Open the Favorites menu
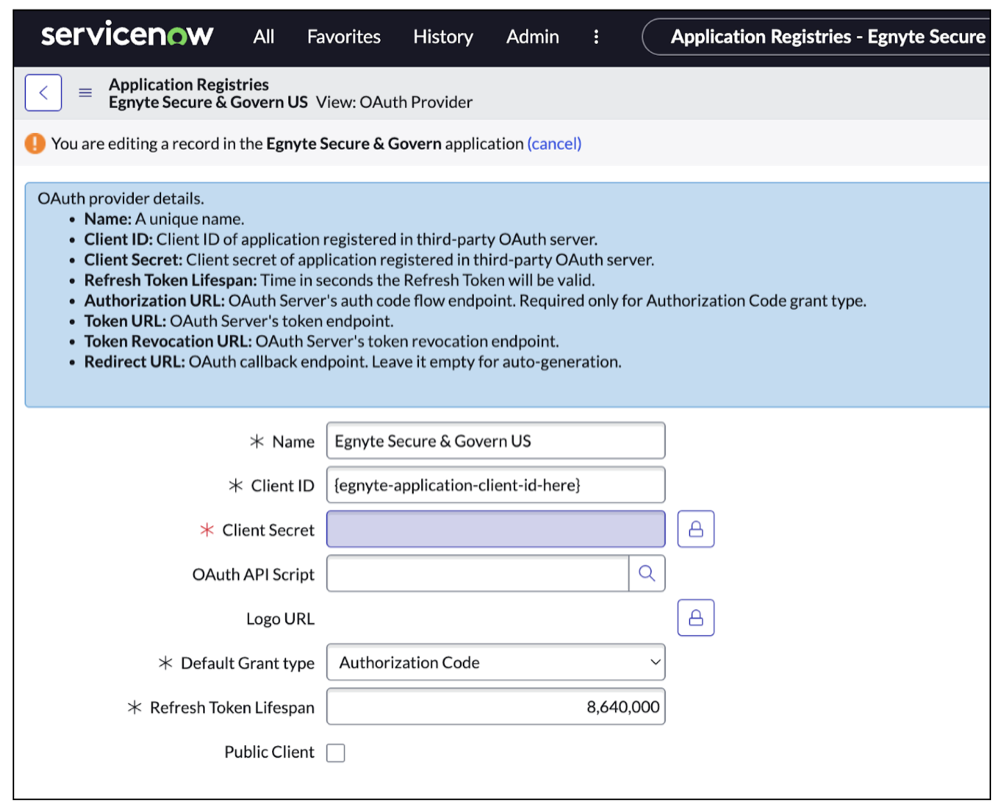The width and height of the screenshot is (999, 808). pos(343,36)
